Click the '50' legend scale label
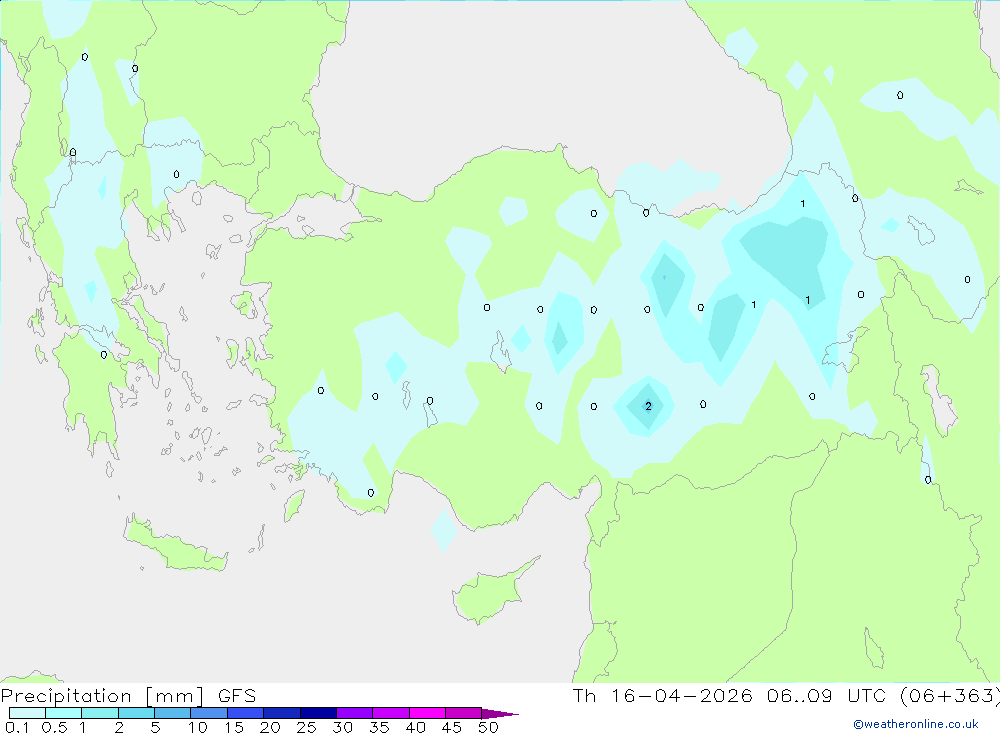Viewport: 1000px width, 733px height. (x=488, y=727)
